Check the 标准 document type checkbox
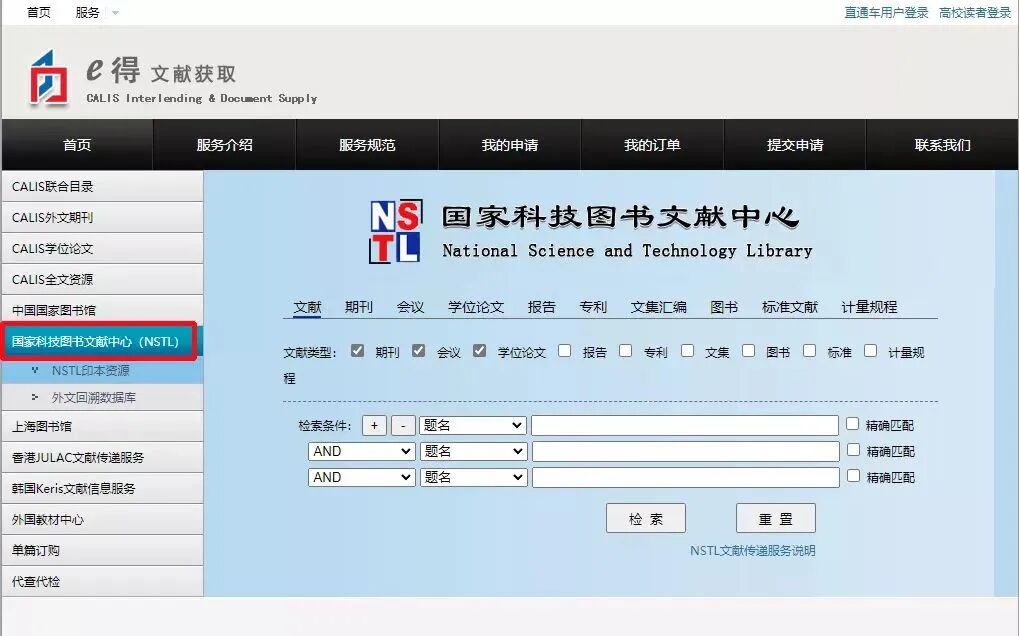The image size is (1019, 636). coord(810,351)
